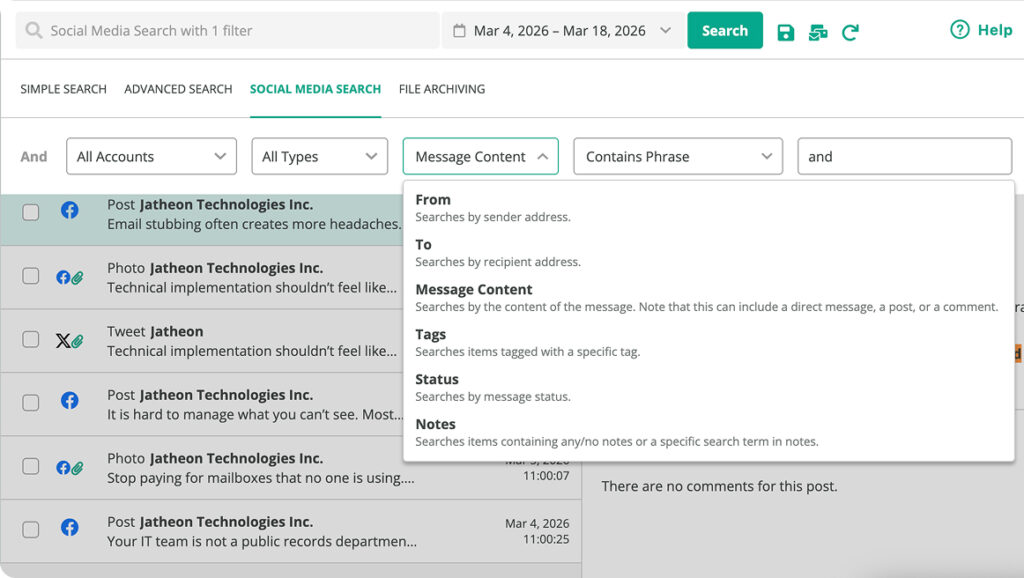The width and height of the screenshot is (1024, 578).
Task: Choose the Tags search option
Action: (709, 343)
